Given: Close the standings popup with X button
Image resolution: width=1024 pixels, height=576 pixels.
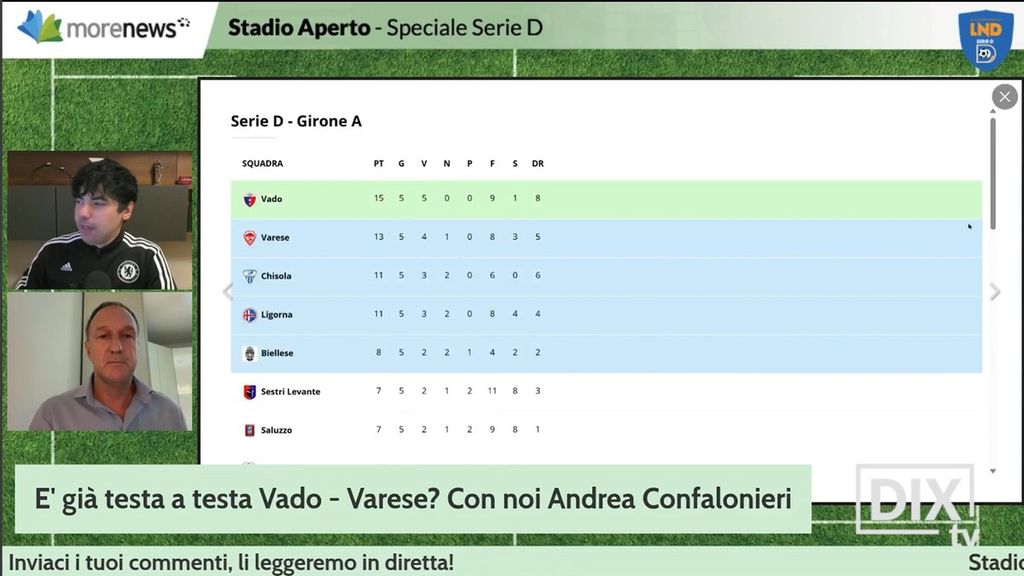Looking at the screenshot, I should tap(1004, 97).
